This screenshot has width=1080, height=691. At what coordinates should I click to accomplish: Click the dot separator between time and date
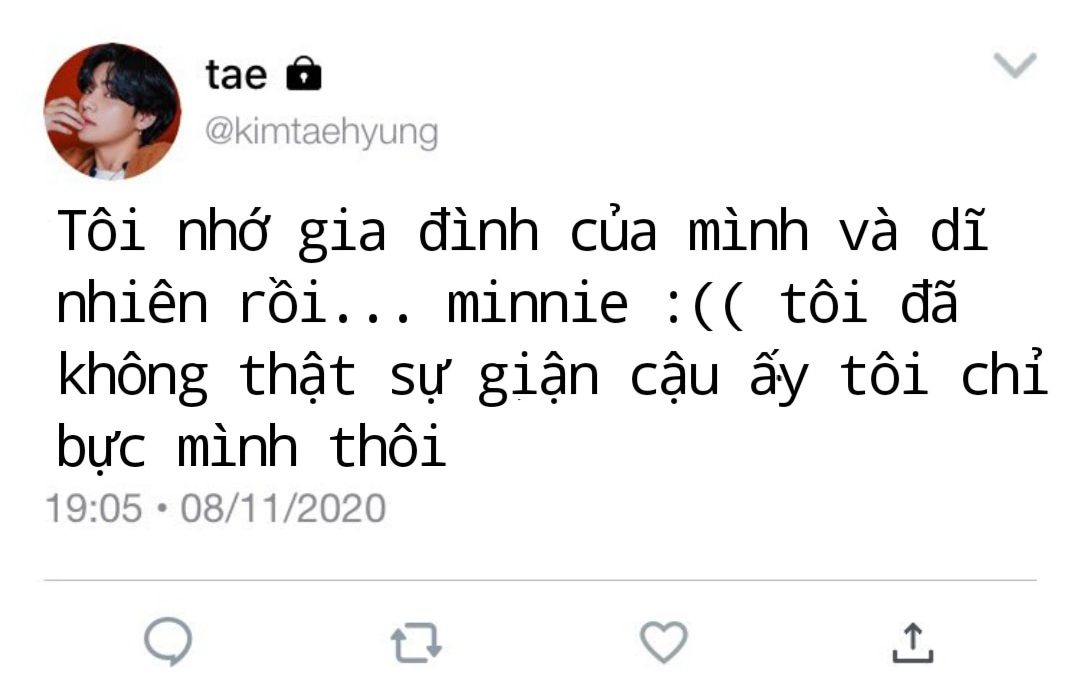tap(162, 508)
